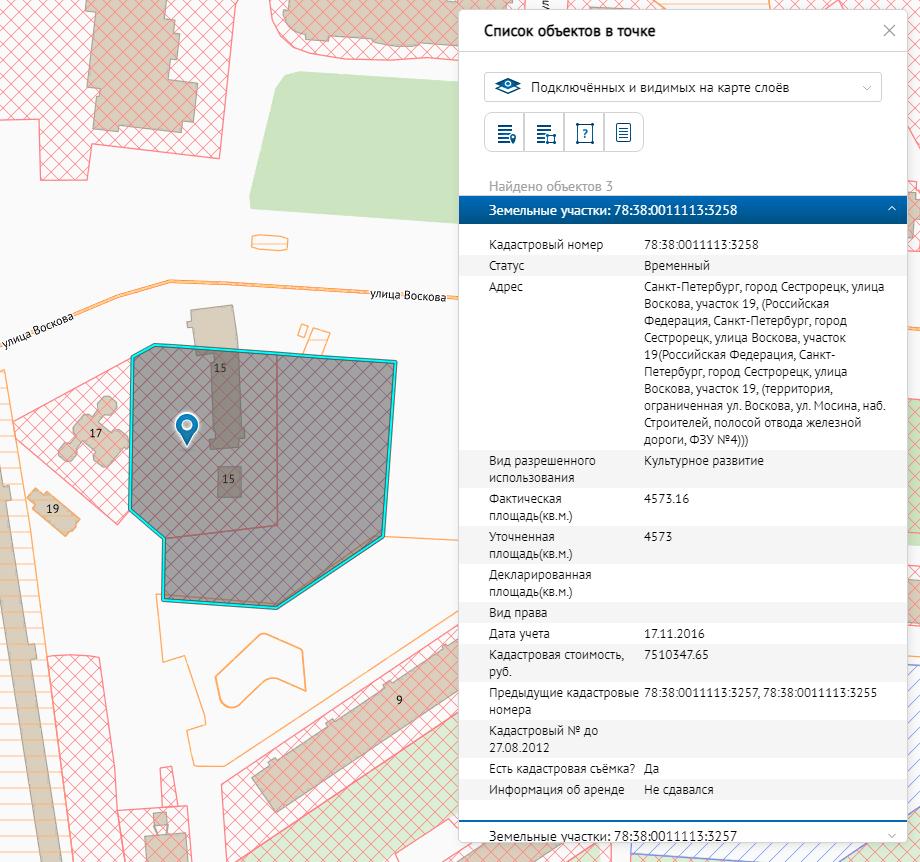This screenshot has width=920, height=862.
Task: Click the 'Список объектов в точке' title
Action: (569, 31)
